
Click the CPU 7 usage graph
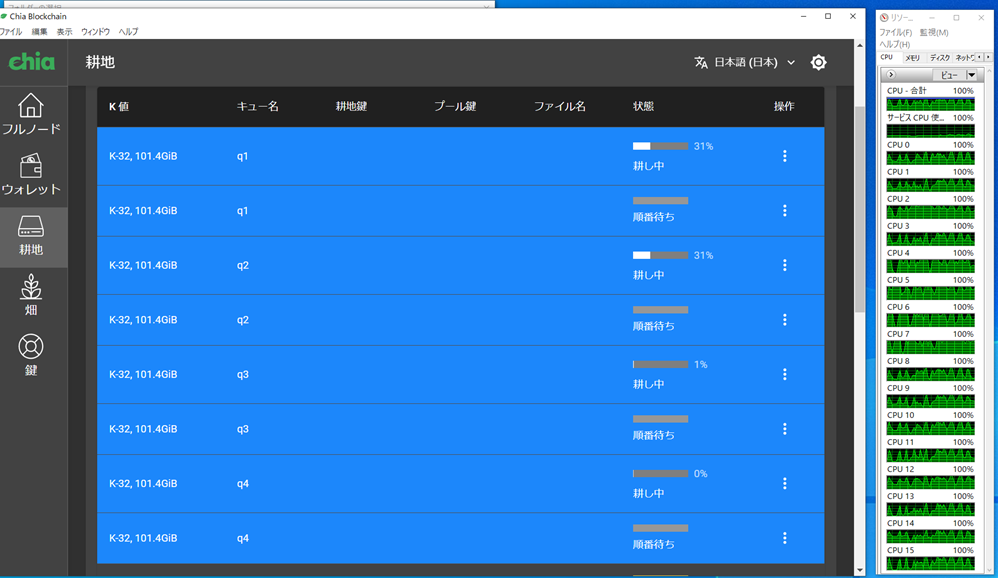click(931, 347)
